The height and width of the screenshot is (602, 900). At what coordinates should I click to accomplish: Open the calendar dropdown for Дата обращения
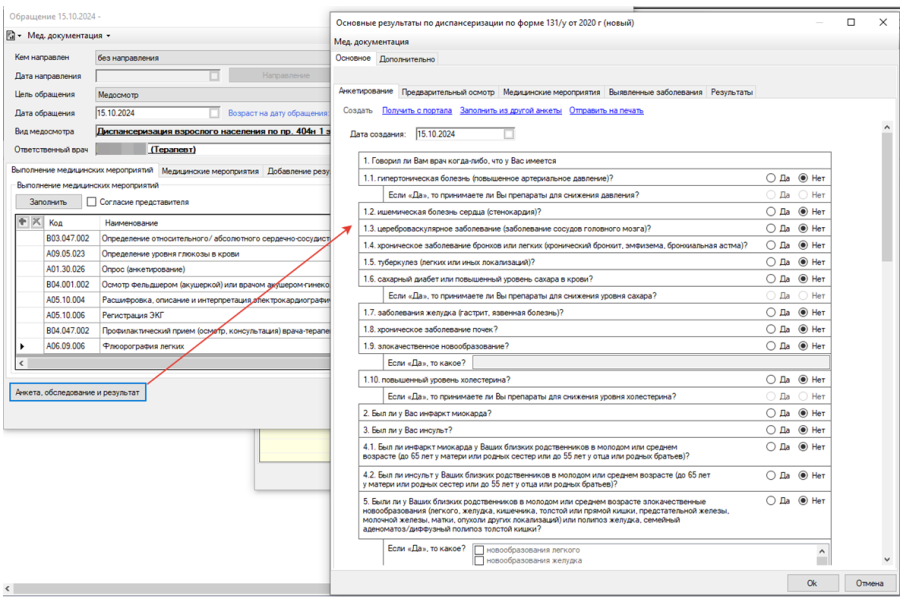214,113
